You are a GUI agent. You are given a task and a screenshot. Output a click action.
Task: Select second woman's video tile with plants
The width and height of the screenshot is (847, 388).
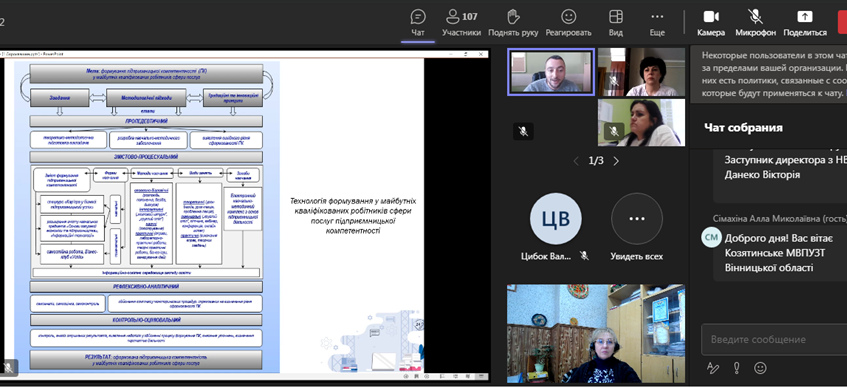(641, 123)
